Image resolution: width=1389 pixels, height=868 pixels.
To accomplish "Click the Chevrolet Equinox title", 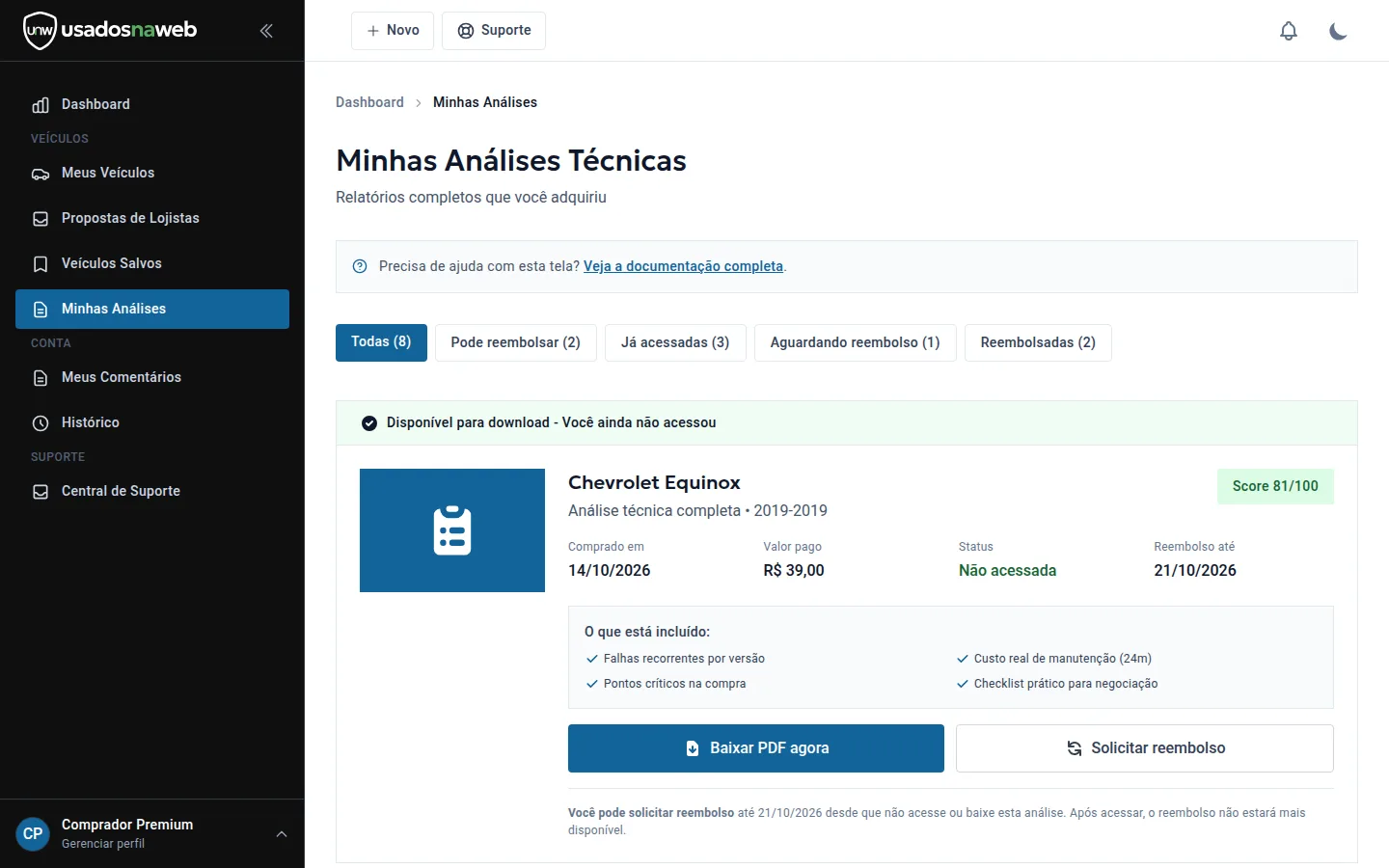I will tap(654, 482).
